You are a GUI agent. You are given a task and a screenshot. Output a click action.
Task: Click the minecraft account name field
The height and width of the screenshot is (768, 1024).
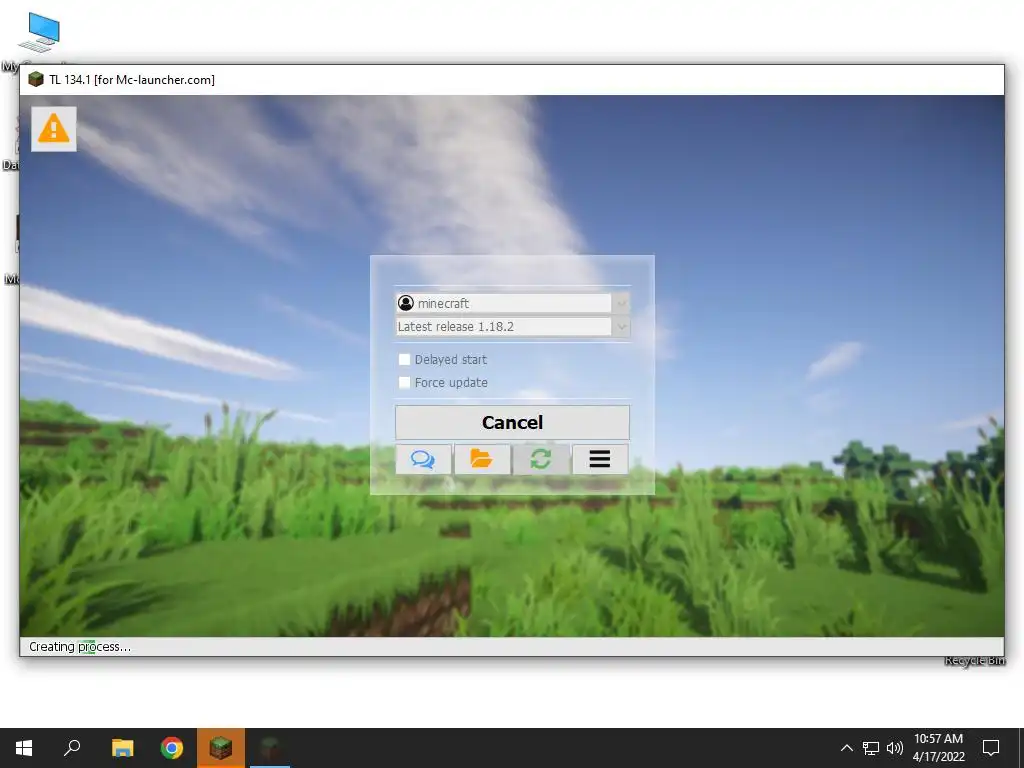[x=504, y=303]
